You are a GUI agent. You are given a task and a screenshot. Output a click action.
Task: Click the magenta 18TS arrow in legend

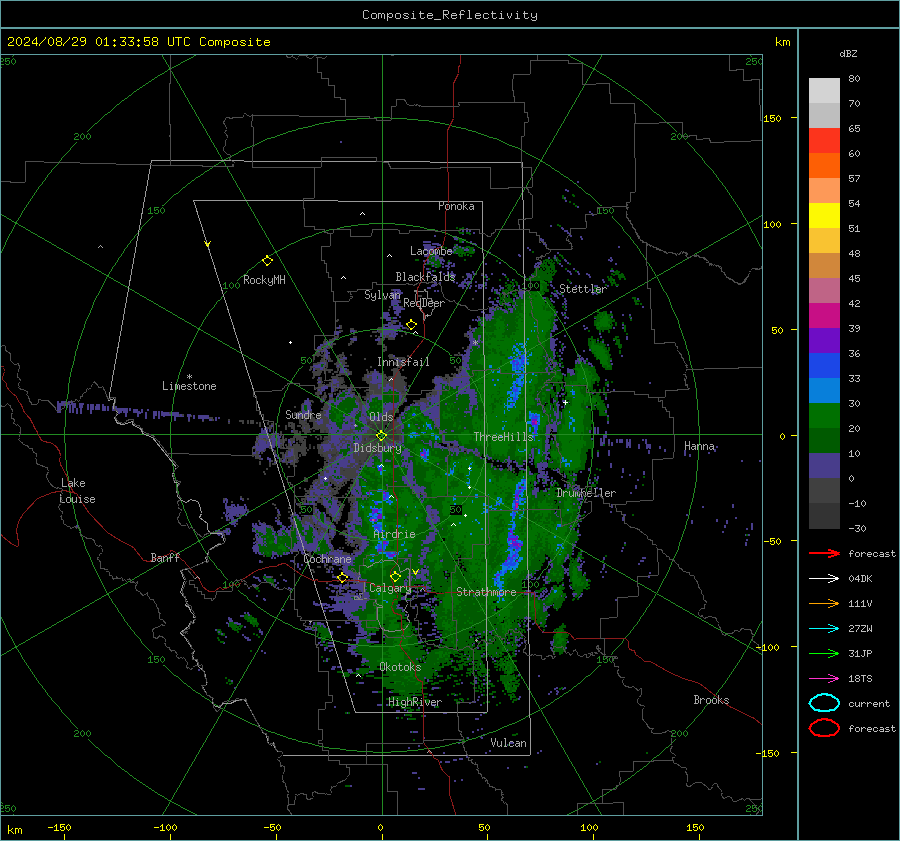pyautogui.click(x=824, y=679)
